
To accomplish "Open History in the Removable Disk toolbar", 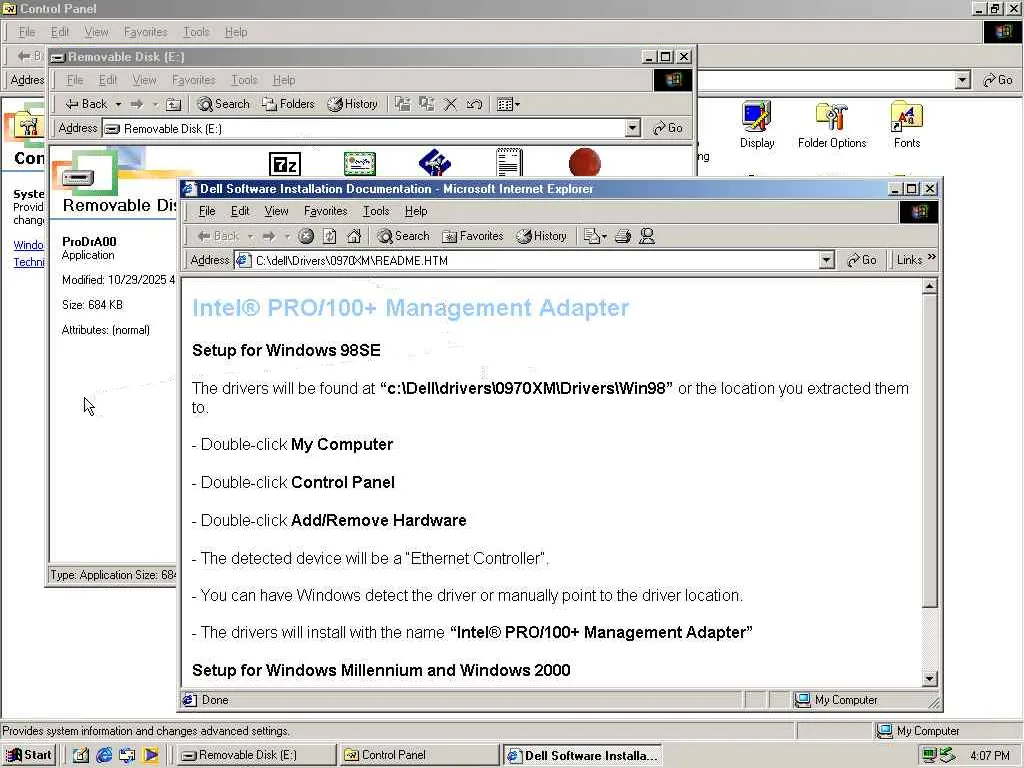I will coord(353,104).
